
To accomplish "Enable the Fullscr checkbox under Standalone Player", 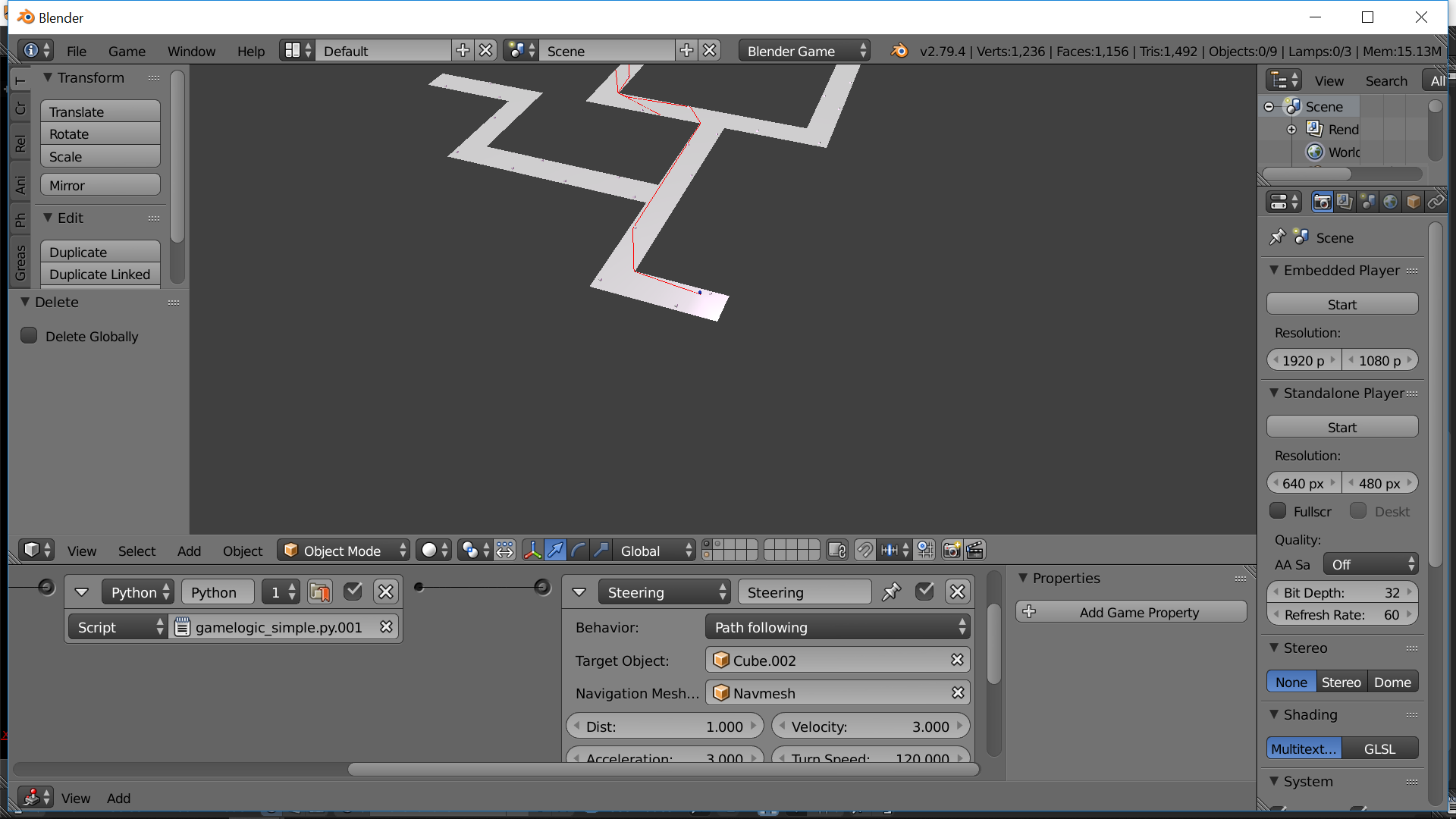I will [x=1279, y=510].
